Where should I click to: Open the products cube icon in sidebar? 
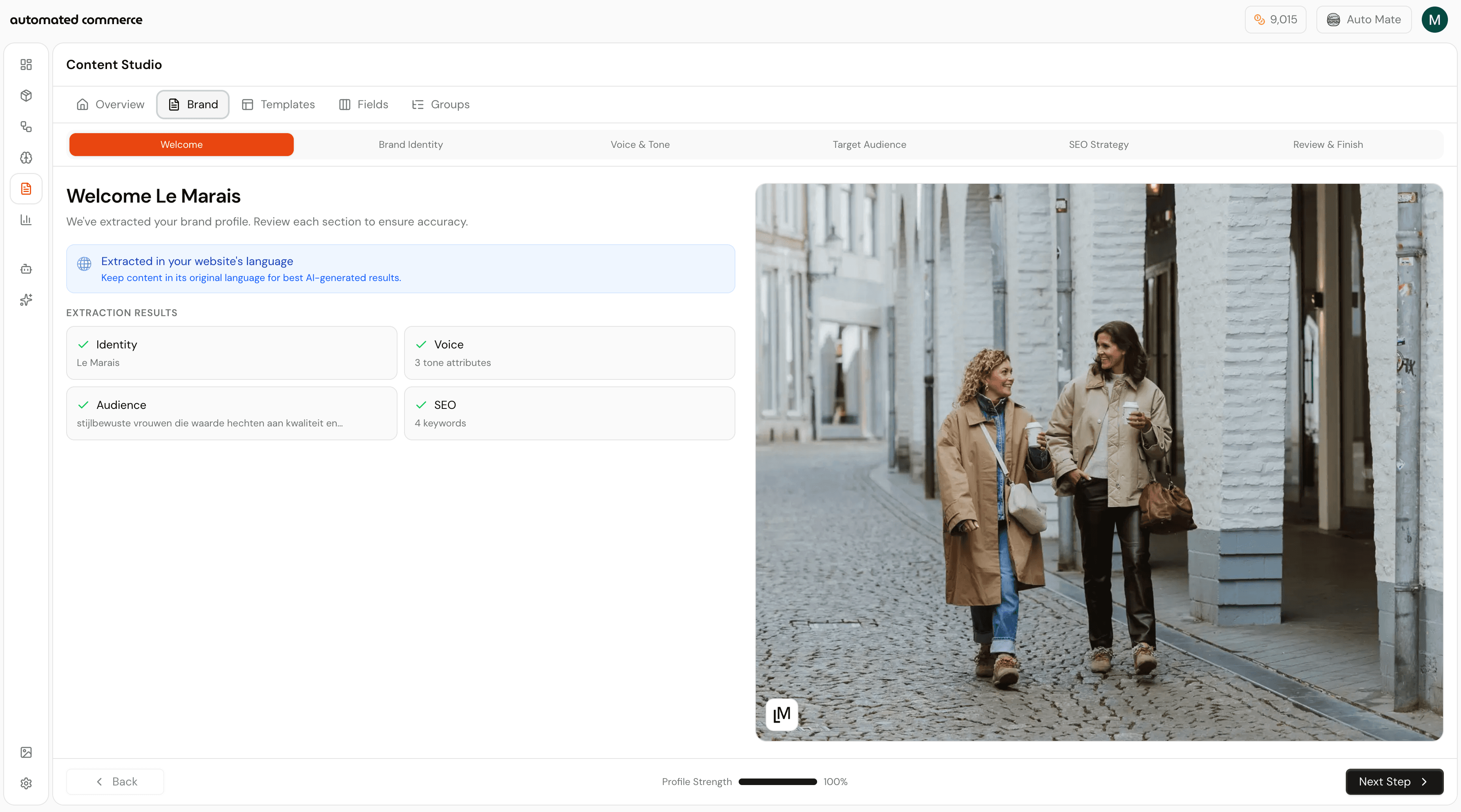click(26, 96)
